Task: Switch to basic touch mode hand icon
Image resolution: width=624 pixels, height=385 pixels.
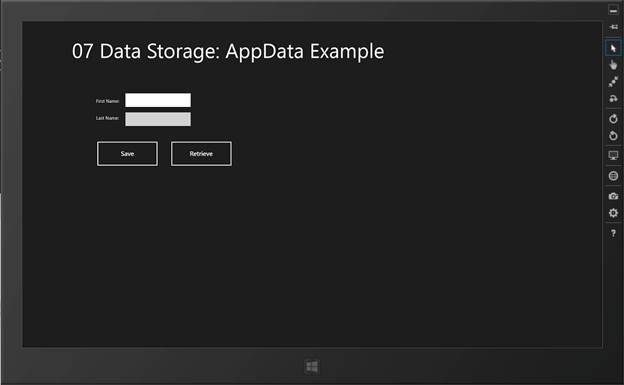Action: coord(613,64)
